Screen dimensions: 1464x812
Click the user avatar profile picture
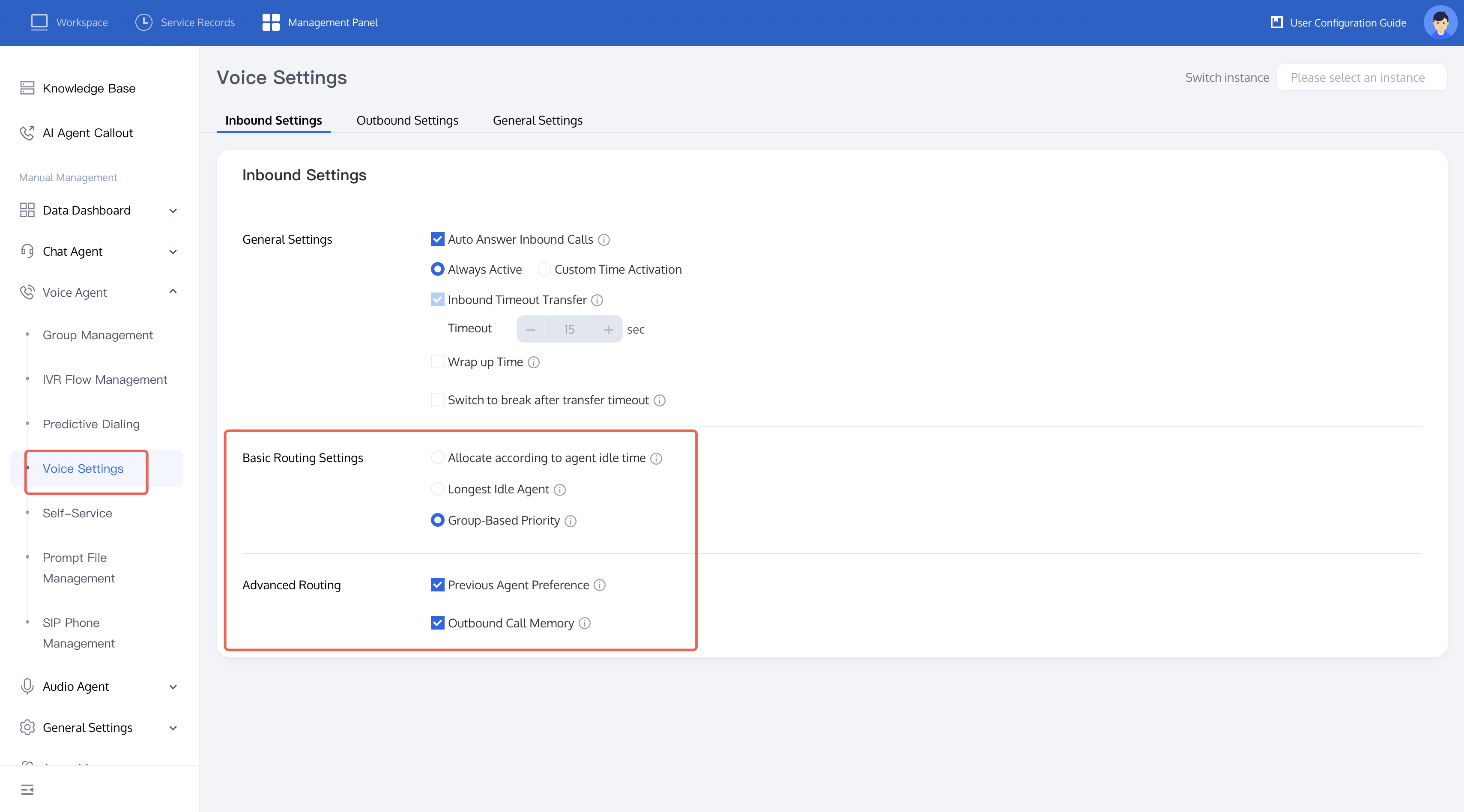click(1440, 23)
